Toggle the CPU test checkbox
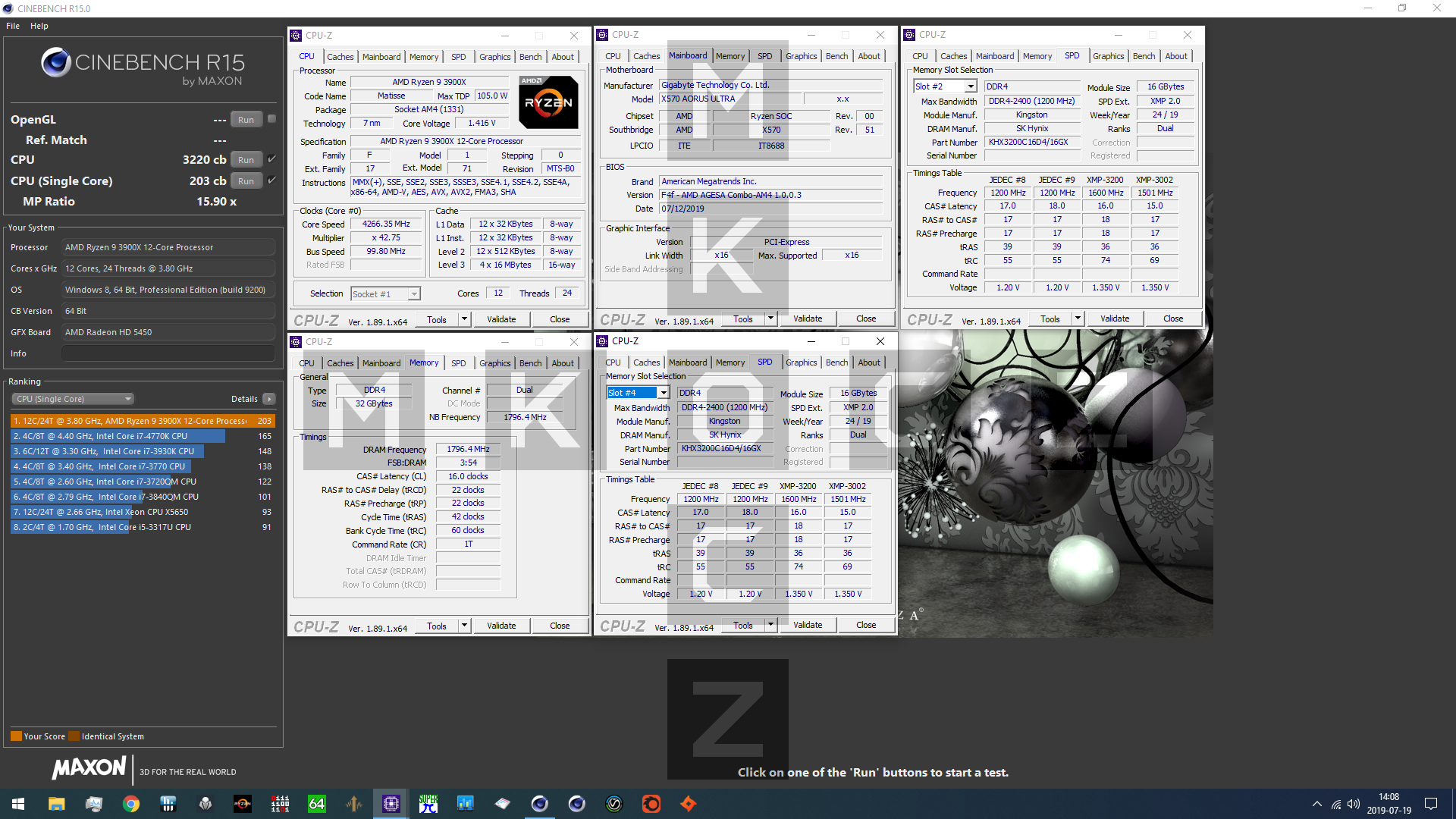 coord(271,159)
